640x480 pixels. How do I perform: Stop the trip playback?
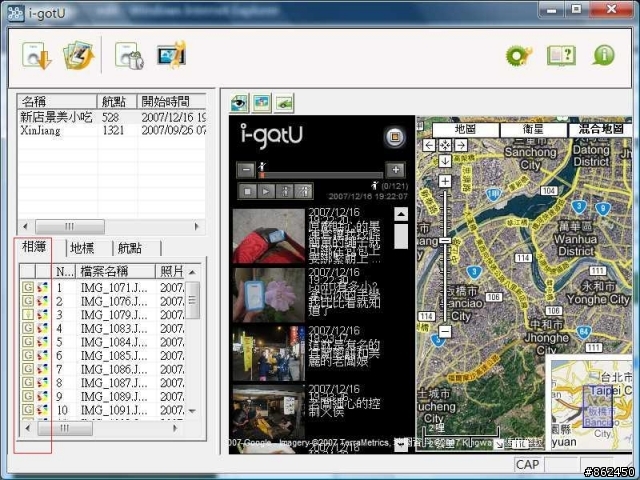click(247, 191)
